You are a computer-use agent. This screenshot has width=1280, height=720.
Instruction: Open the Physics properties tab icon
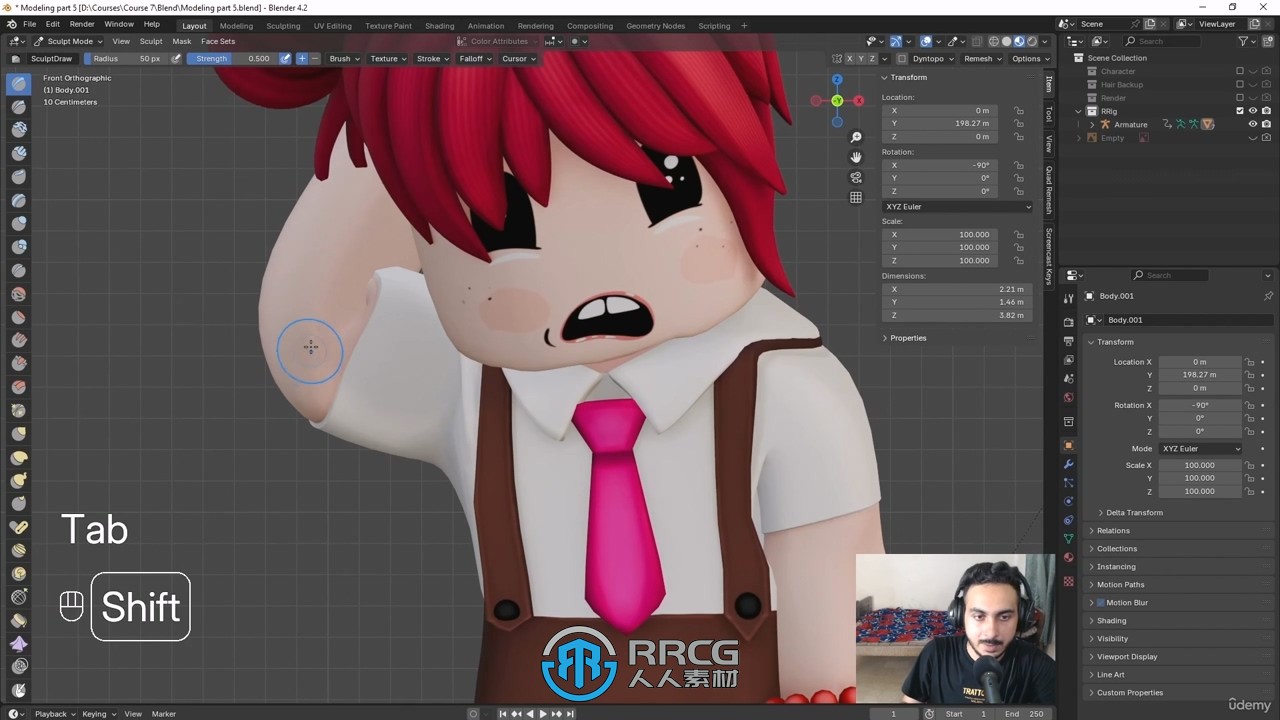(1068, 501)
